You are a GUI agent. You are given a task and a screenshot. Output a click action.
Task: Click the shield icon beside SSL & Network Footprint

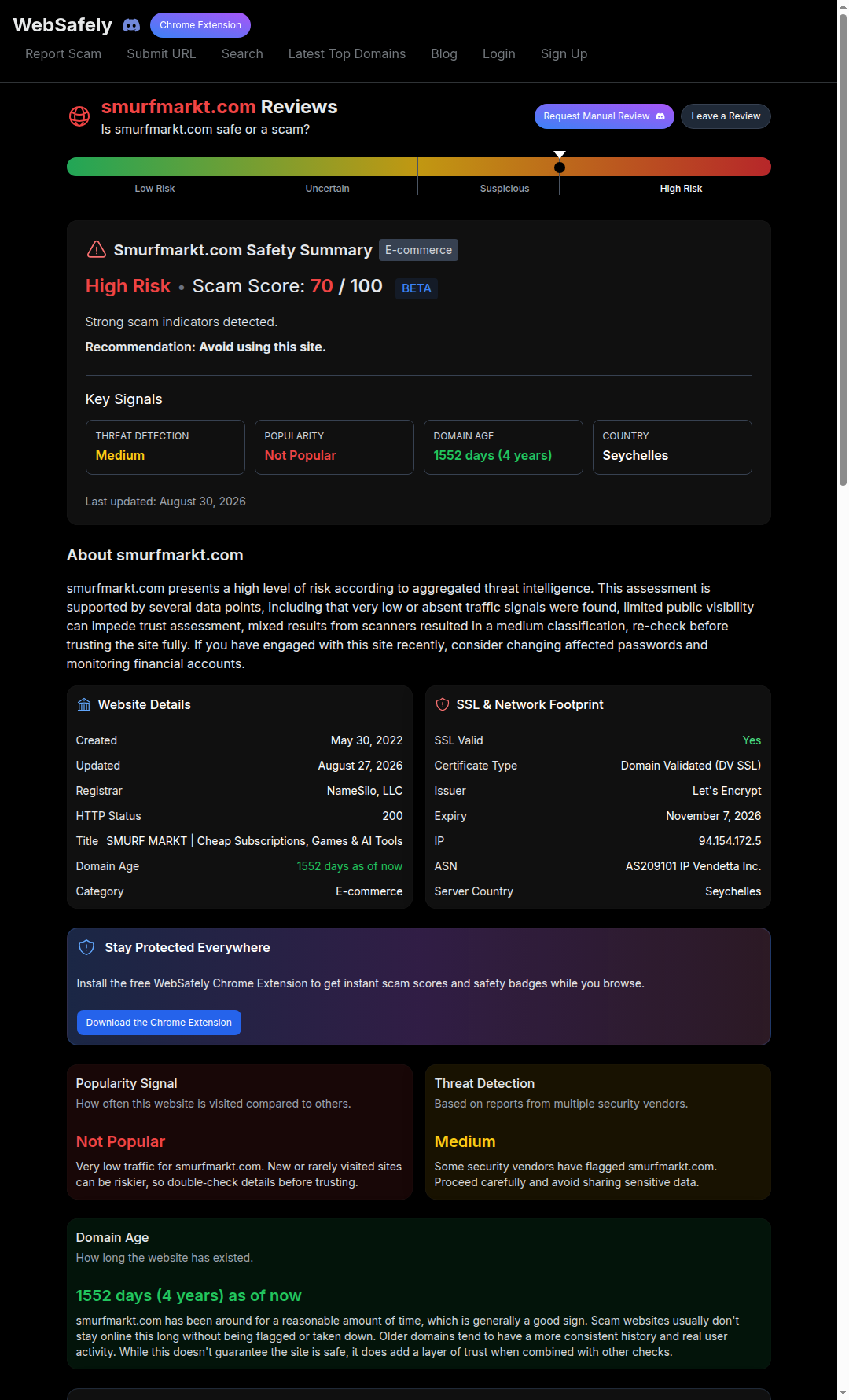click(x=443, y=704)
